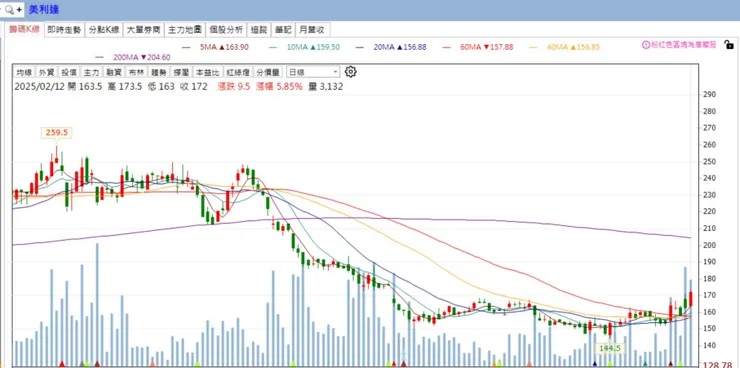740x368 pixels.
Task: Click the pink info icon before 粉紅色區塊為庫藏股
Action: (646, 45)
